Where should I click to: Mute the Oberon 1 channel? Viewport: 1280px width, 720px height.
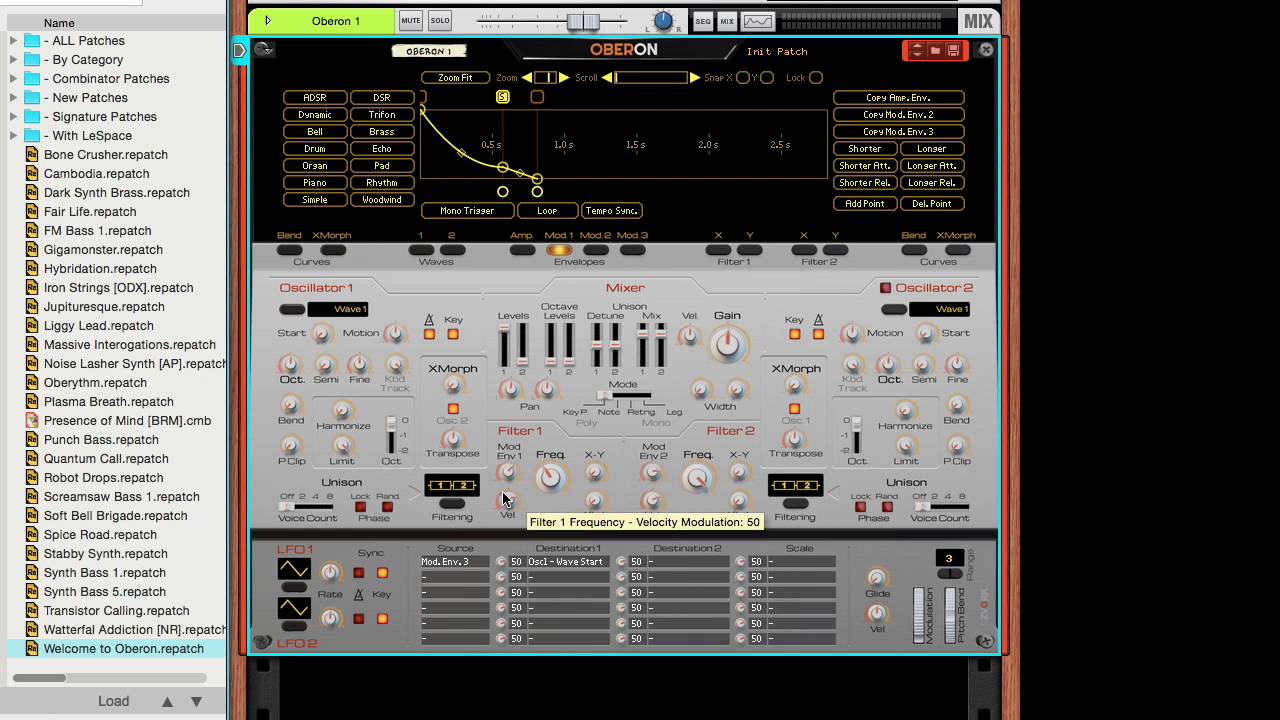click(x=411, y=20)
